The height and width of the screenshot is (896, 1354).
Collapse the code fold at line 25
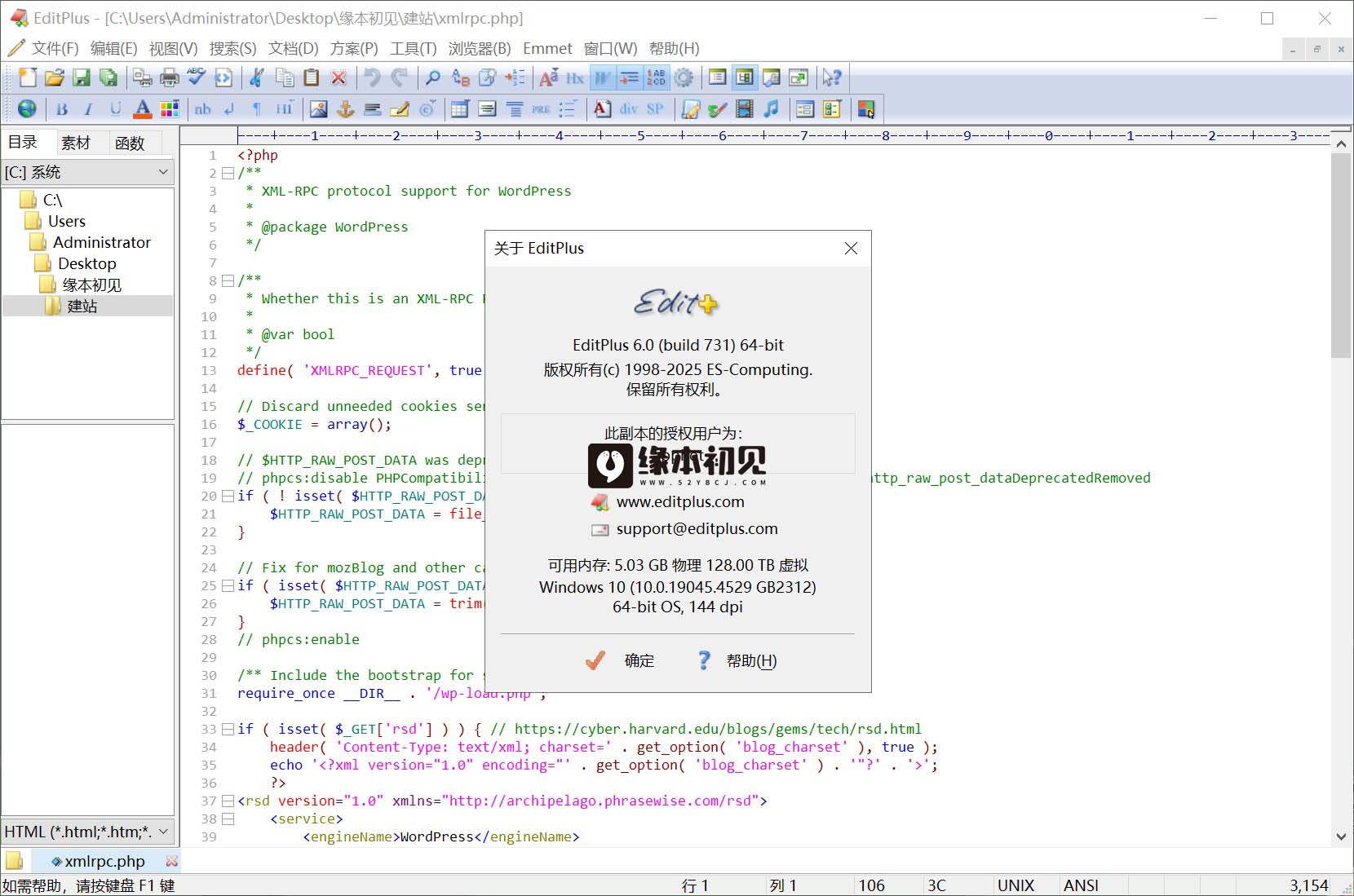[x=228, y=585]
